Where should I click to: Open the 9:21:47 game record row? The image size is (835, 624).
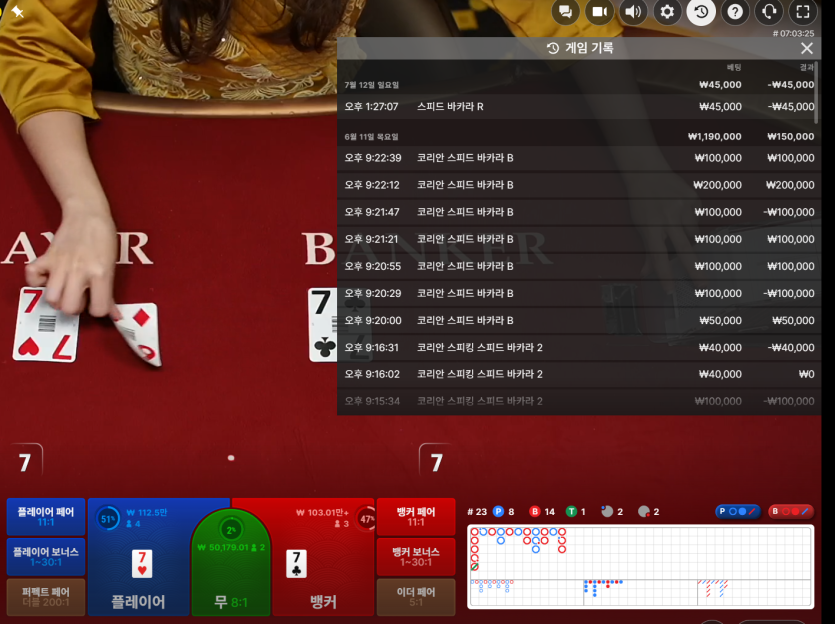coord(579,212)
